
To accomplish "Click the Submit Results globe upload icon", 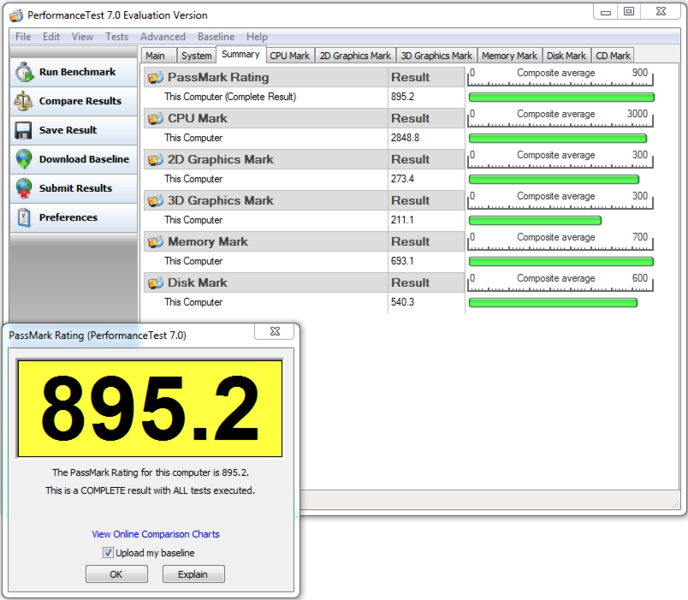I will tap(24, 188).
